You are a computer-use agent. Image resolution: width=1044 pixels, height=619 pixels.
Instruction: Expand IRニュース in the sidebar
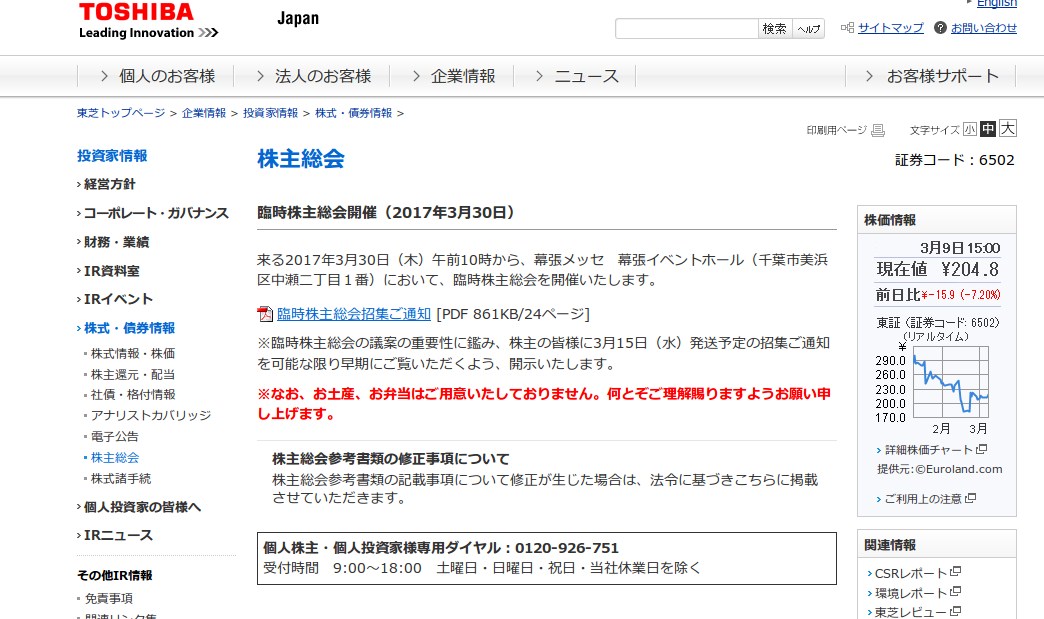click(x=119, y=536)
